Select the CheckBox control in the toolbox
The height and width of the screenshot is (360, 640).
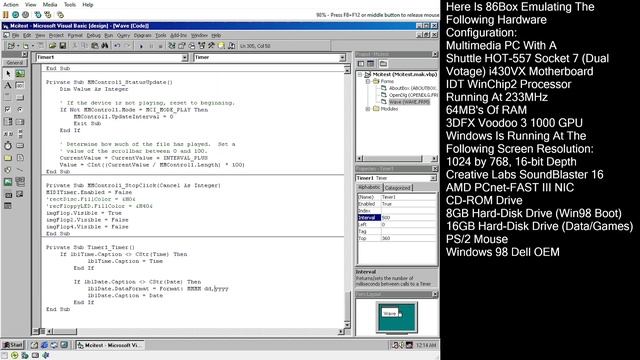(8, 109)
